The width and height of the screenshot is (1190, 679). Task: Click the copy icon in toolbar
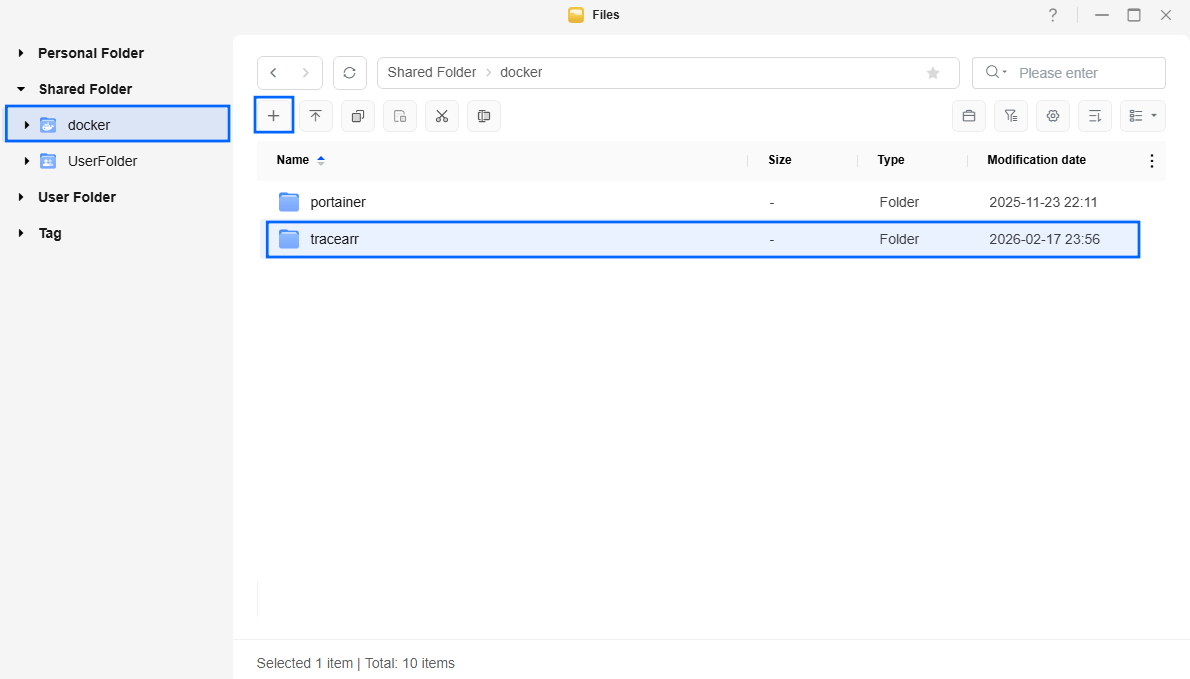(x=357, y=116)
